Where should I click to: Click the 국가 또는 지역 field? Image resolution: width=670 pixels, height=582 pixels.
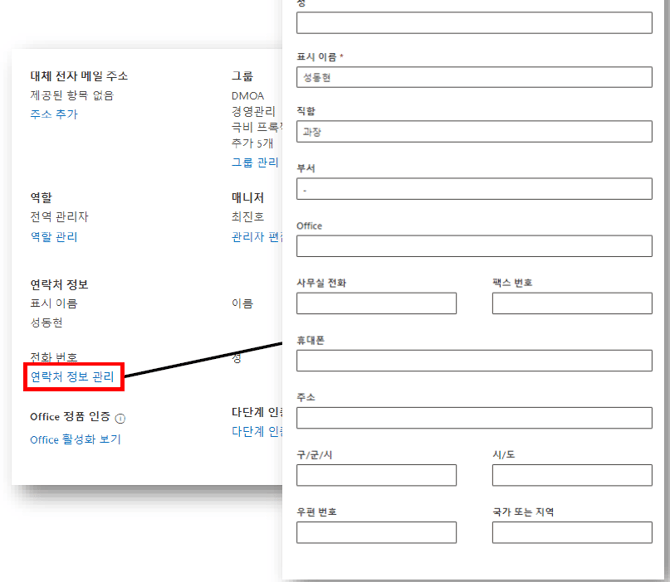[x=571, y=532]
